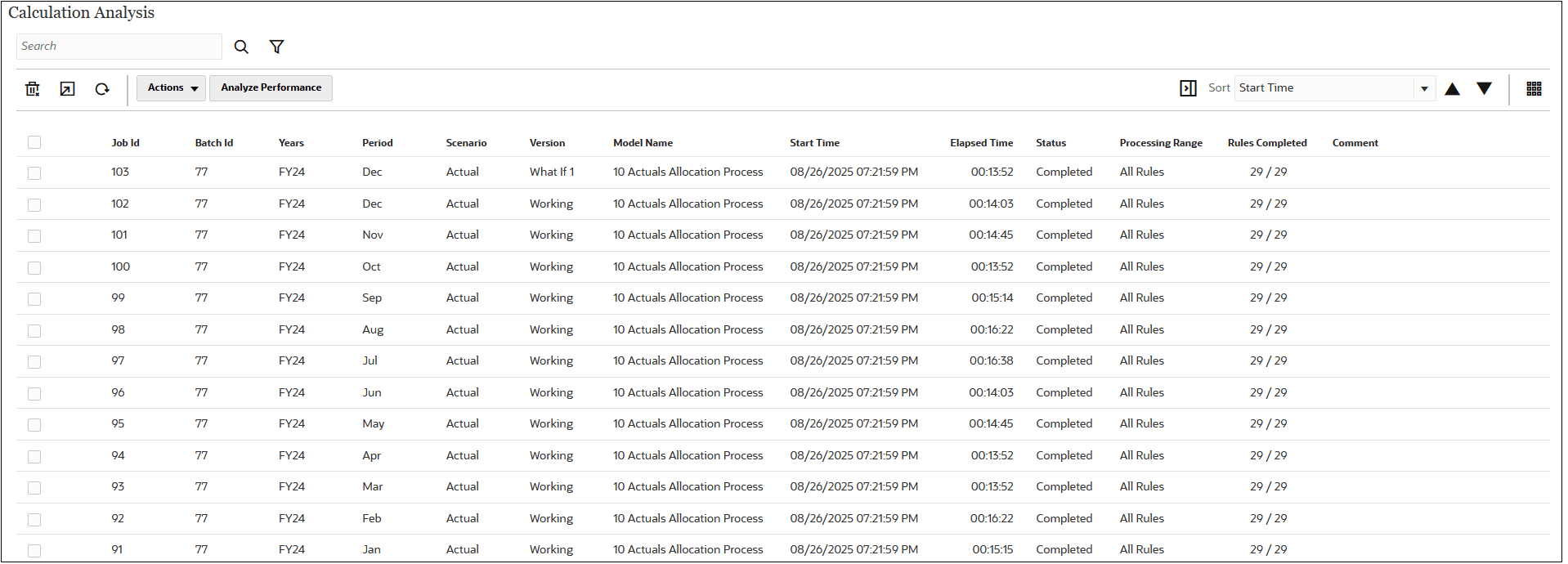Viewport: 1568px width, 564px height.
Task: Open the Actions dropdown menu
Action: tap(171, 88)
